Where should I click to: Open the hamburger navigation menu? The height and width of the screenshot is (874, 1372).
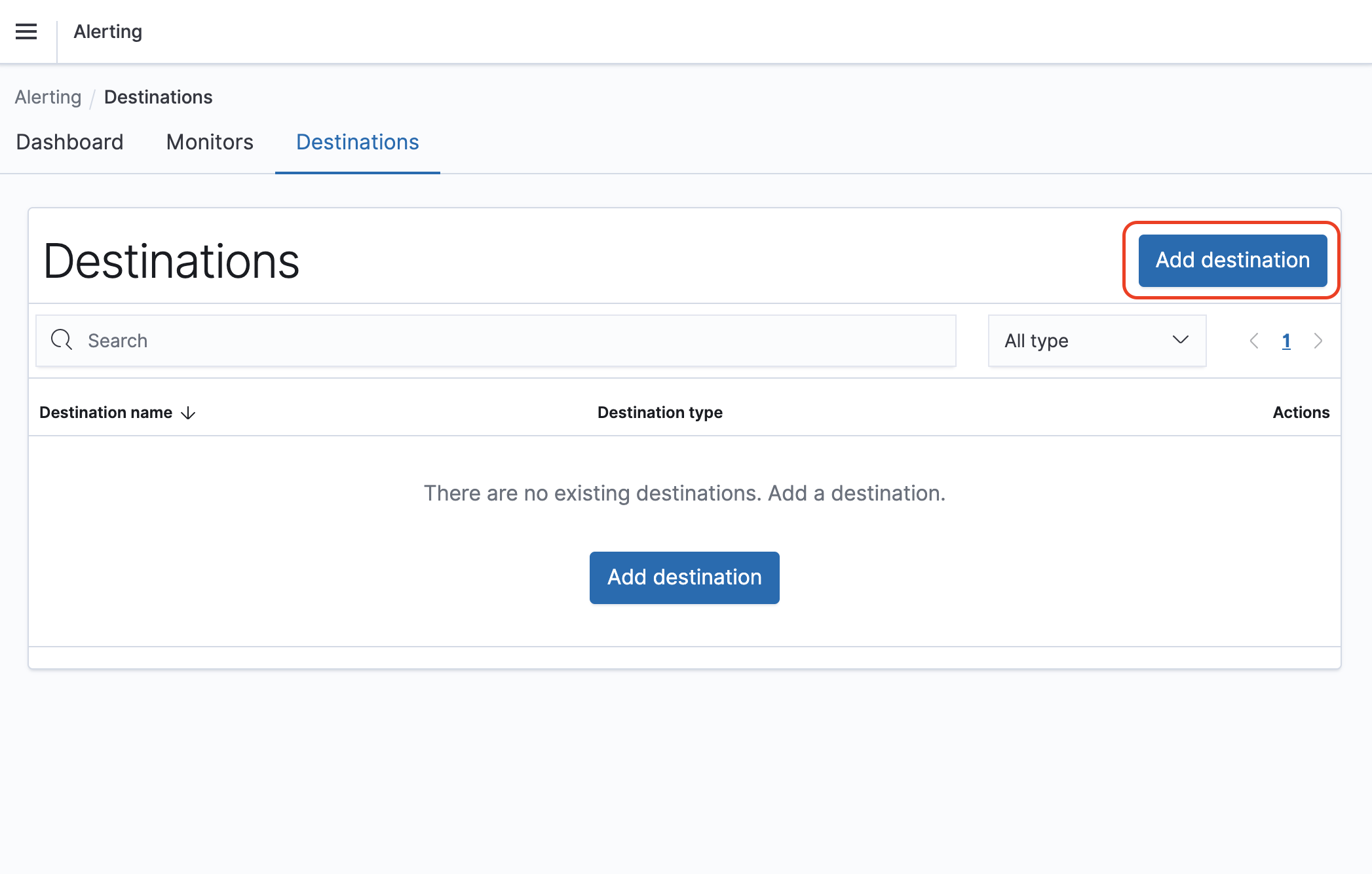pyautogui.click(x=26, y=31)
